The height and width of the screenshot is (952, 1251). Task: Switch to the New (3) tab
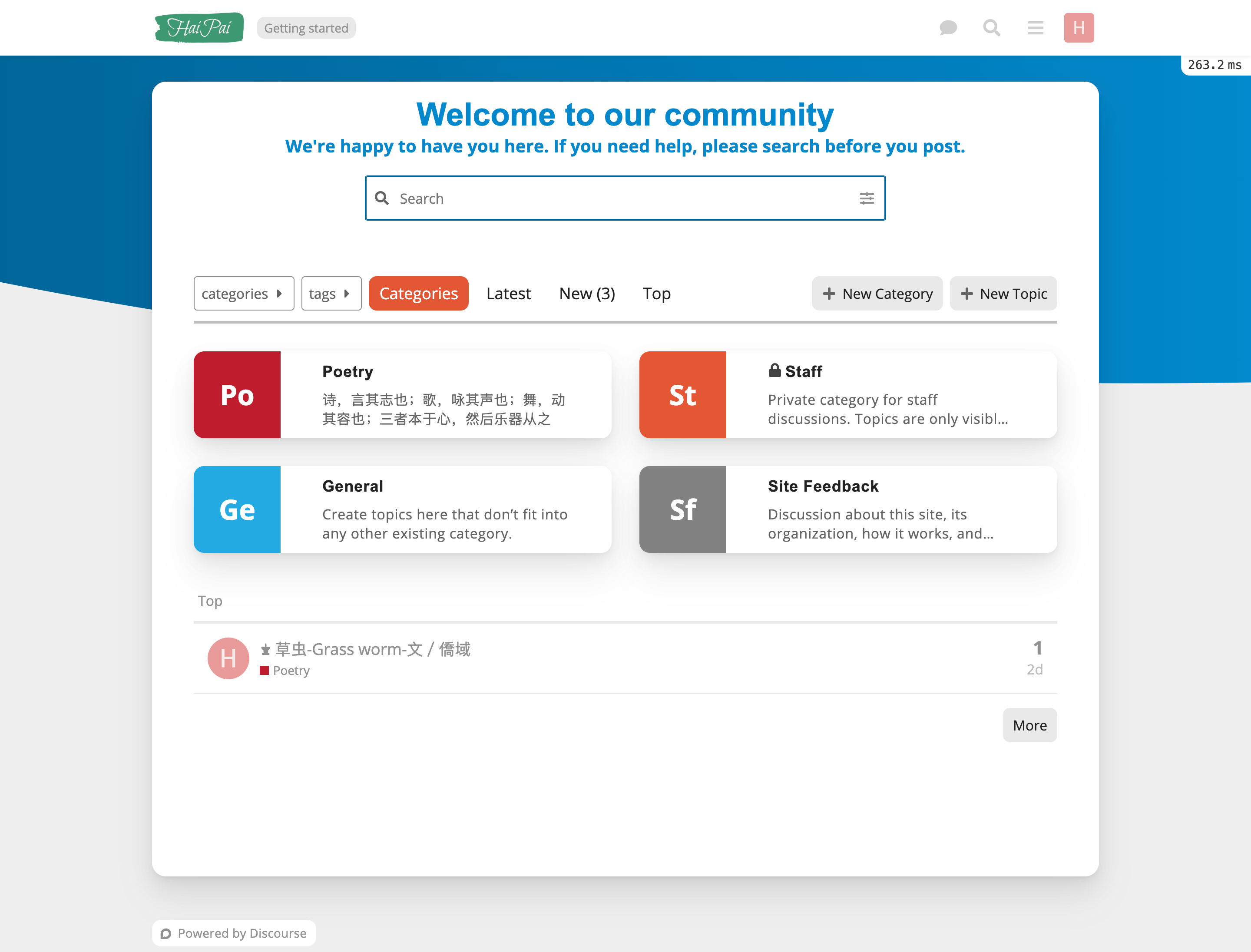tap(587, 294)
